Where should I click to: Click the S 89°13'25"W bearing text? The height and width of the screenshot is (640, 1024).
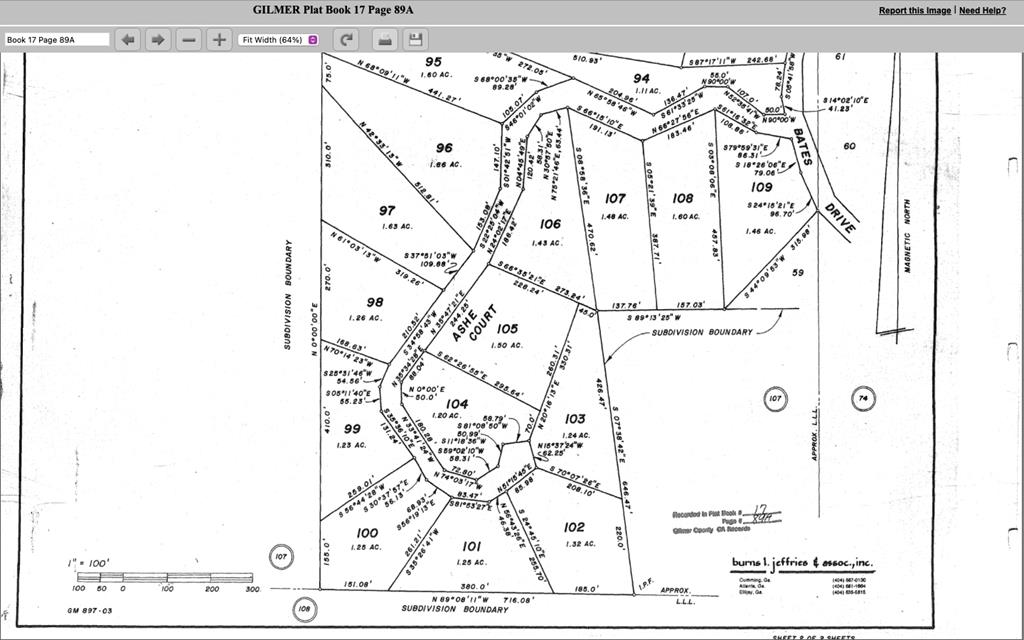(x=654, y=318)
